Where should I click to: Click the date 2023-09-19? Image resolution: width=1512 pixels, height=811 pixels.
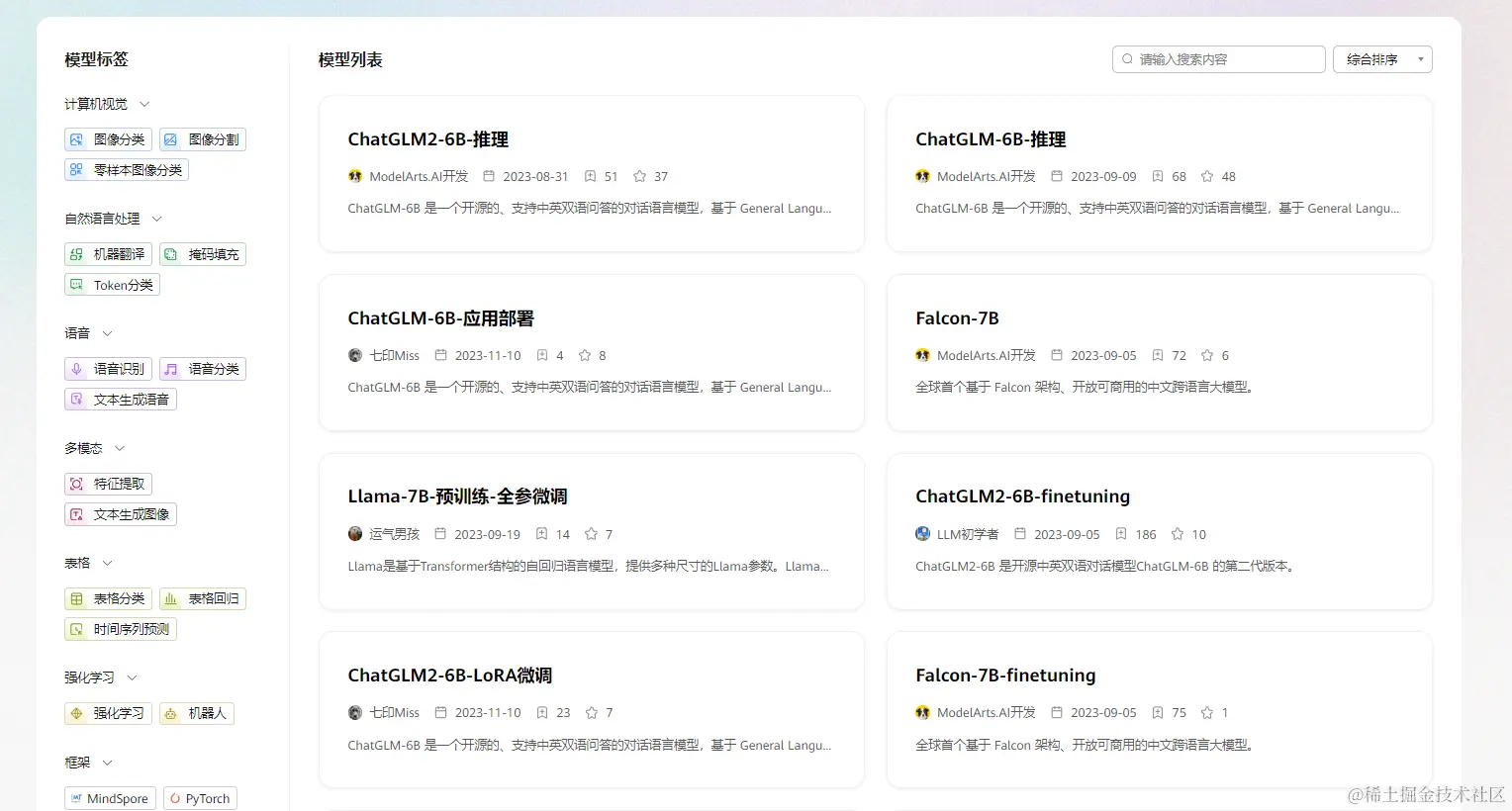[487, 534]
